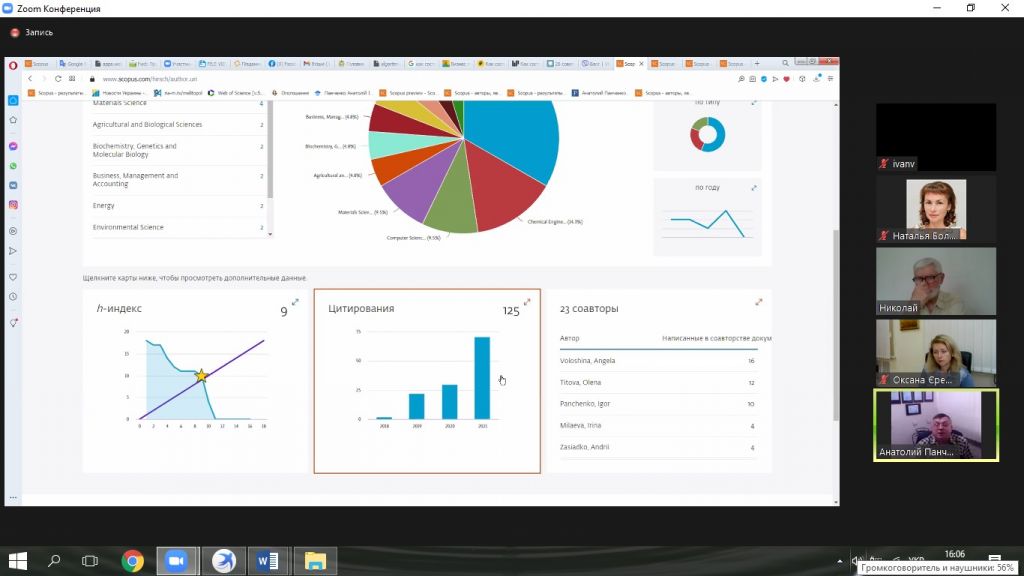Open coauthor Milaeva, Irina

[x=580, y=425]
